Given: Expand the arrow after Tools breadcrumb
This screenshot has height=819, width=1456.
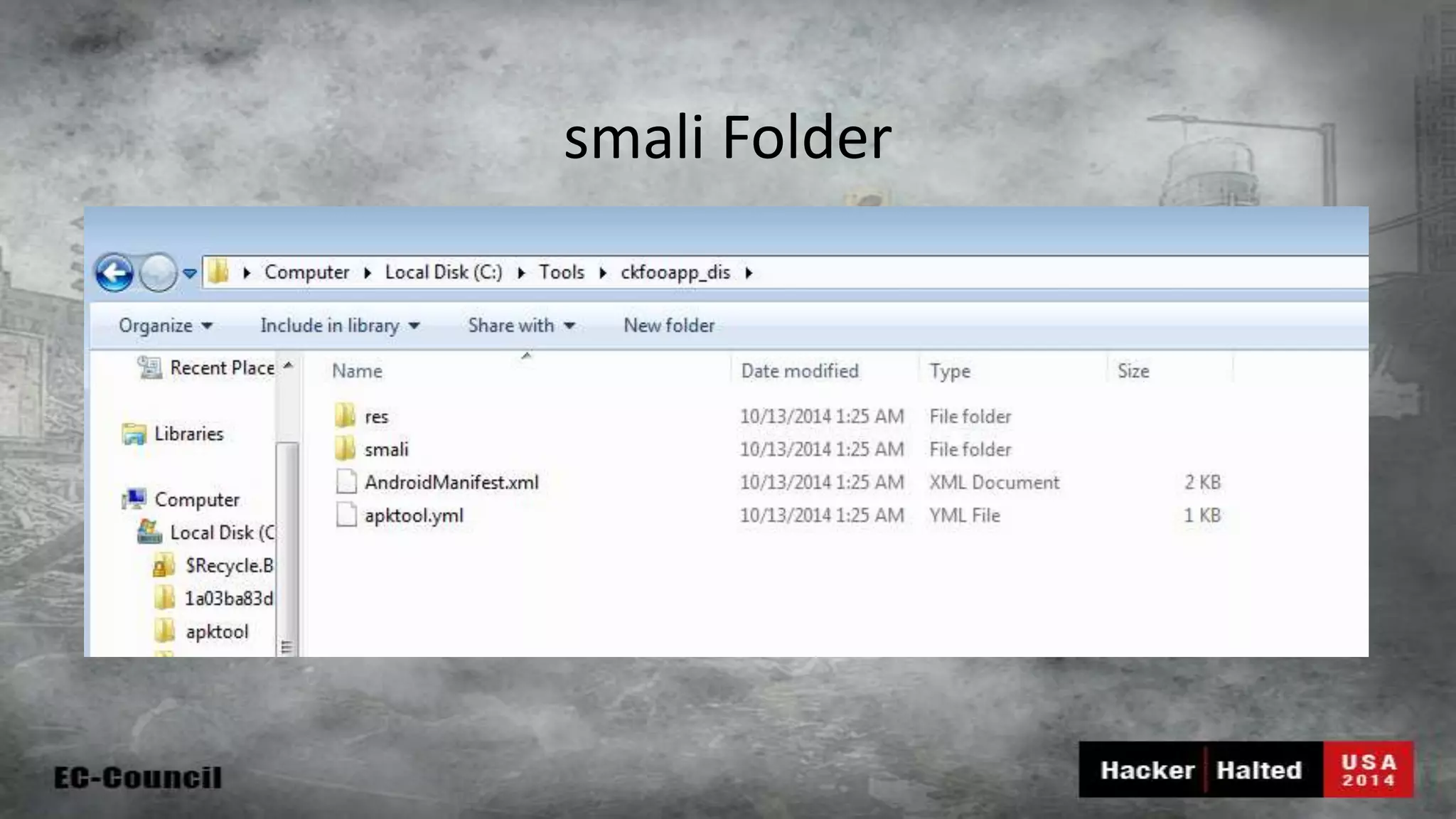Looking at the screenshot, I should [x=603, y=272].
